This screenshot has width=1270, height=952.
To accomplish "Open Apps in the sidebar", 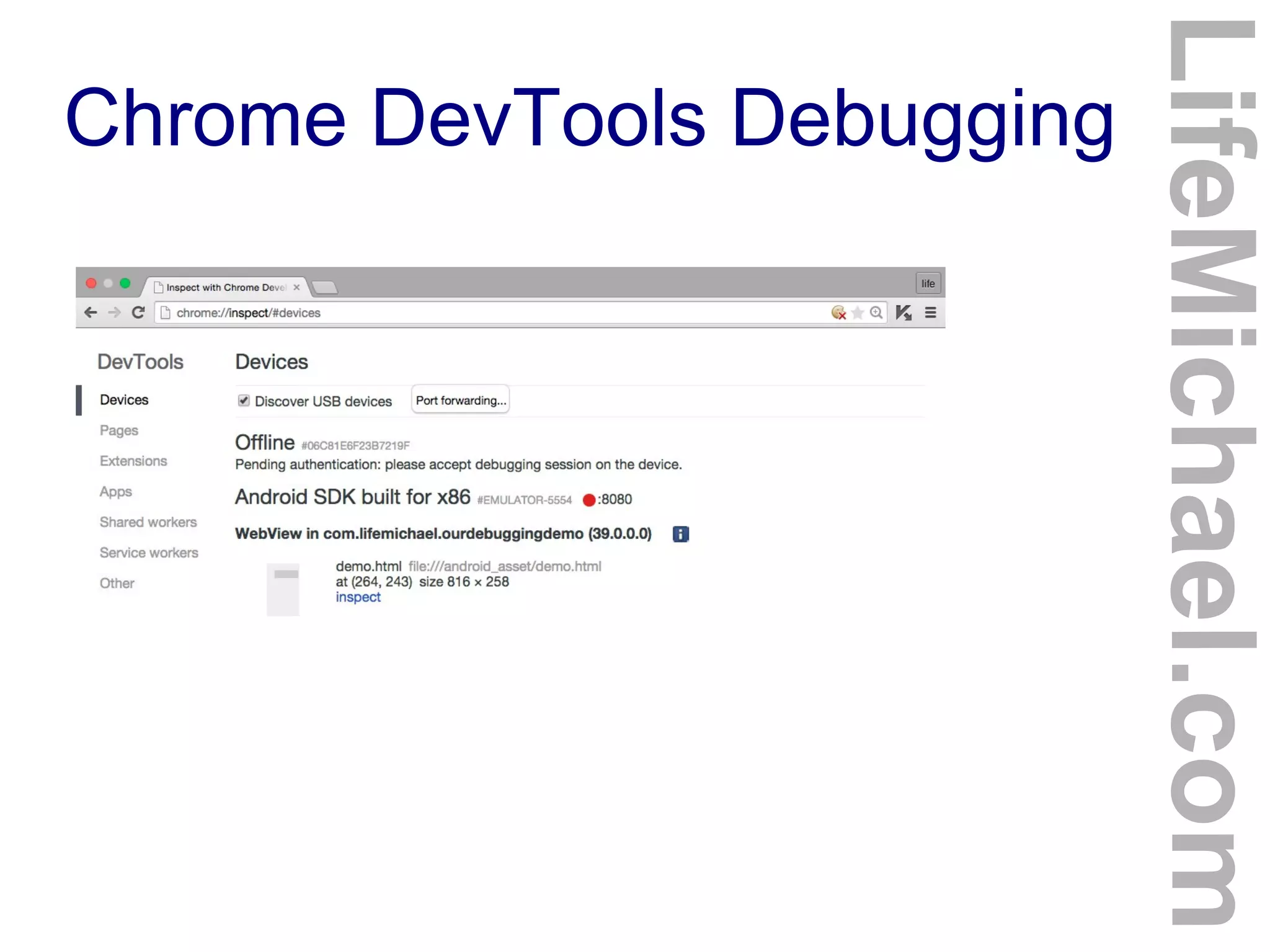I will click(x=116, y=492).
